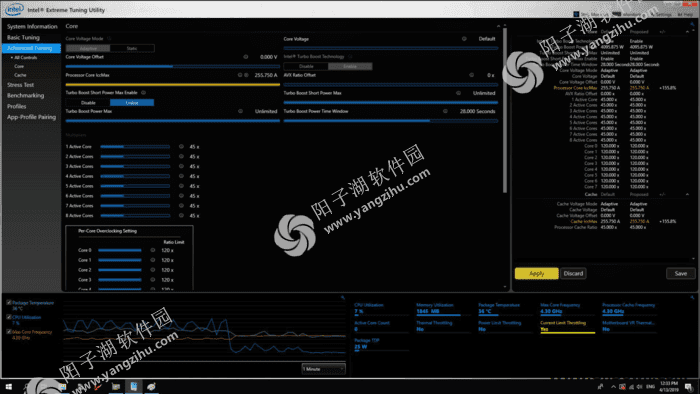Open info icon for Core Voltage Offset
This screenshot has height=394, width=700.
pyautogui.click(x=246, y=57)
